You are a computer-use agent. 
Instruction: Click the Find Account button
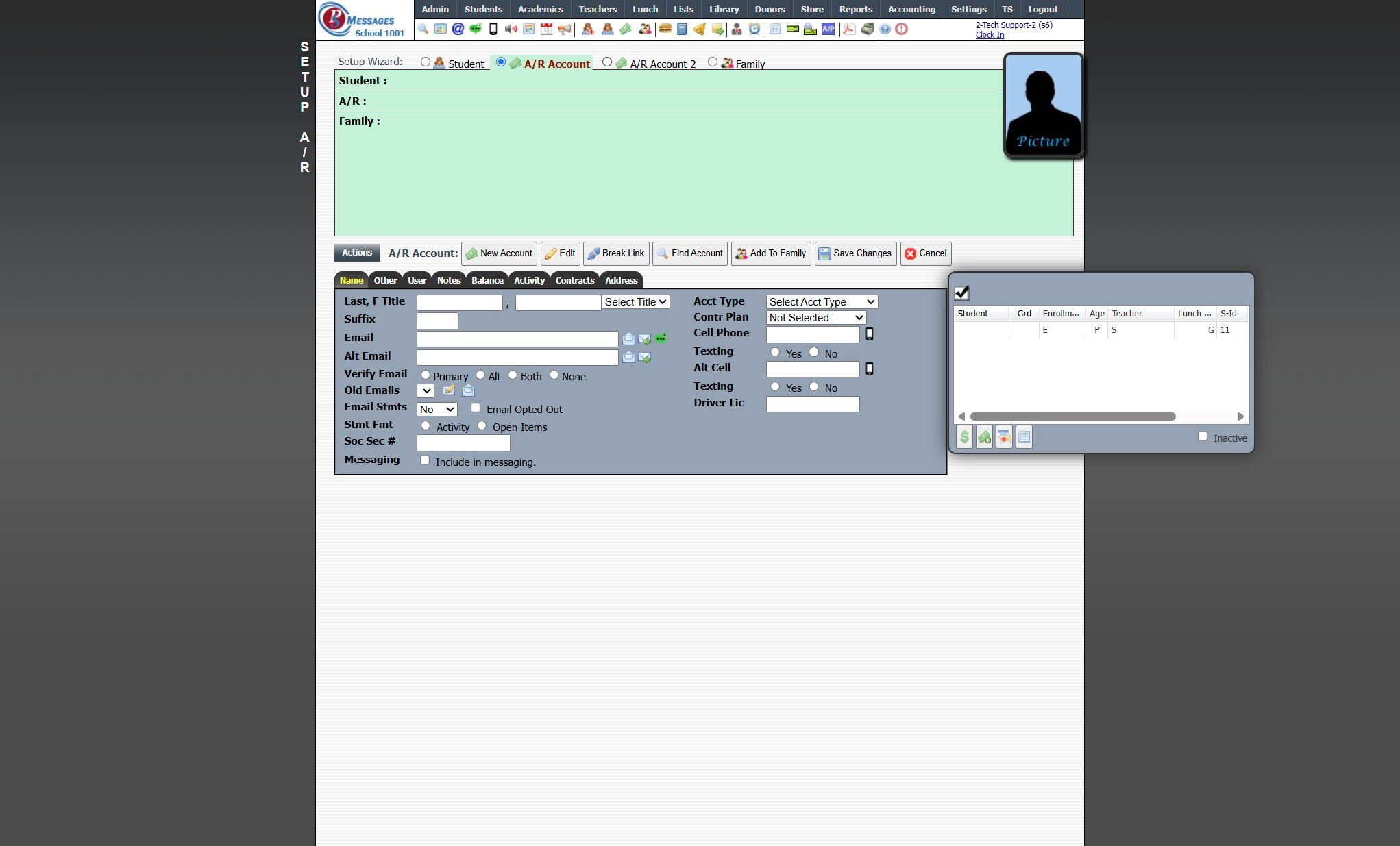coord(689,253)
